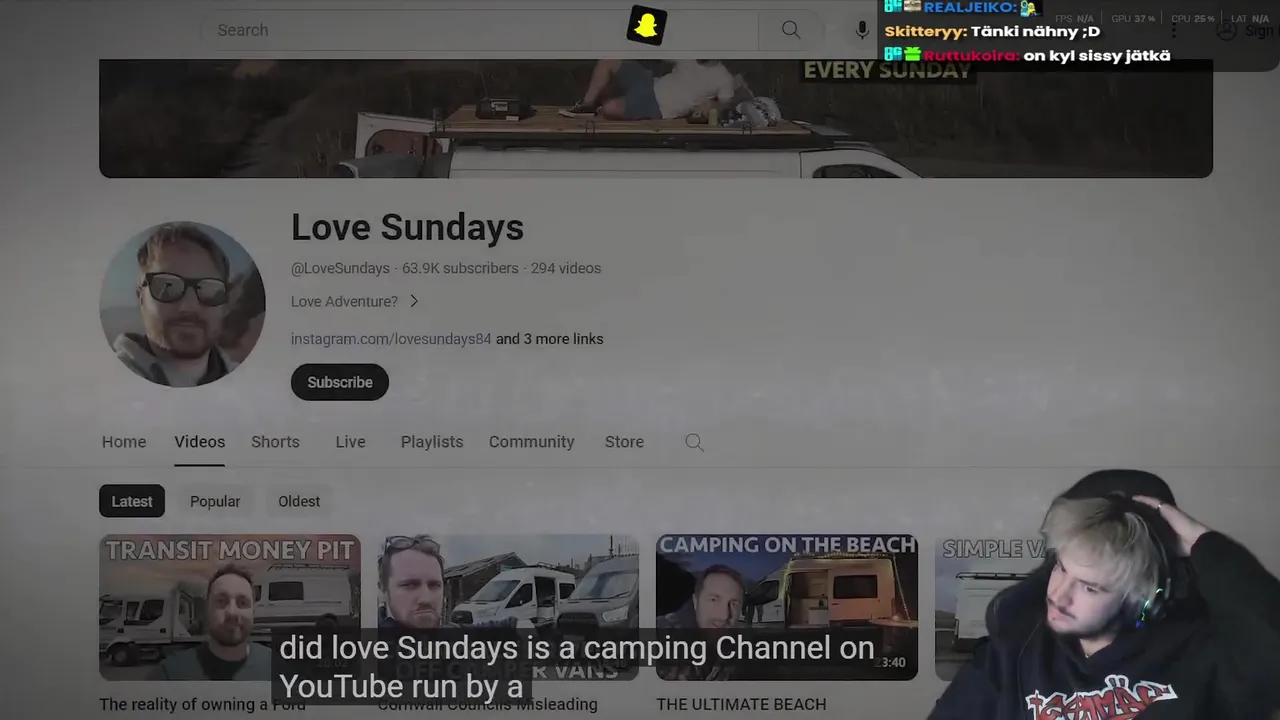The height and width of the screenshot is (720, 1280).
Task: Sort videos by Popular
Action: [x=215, y=501]
